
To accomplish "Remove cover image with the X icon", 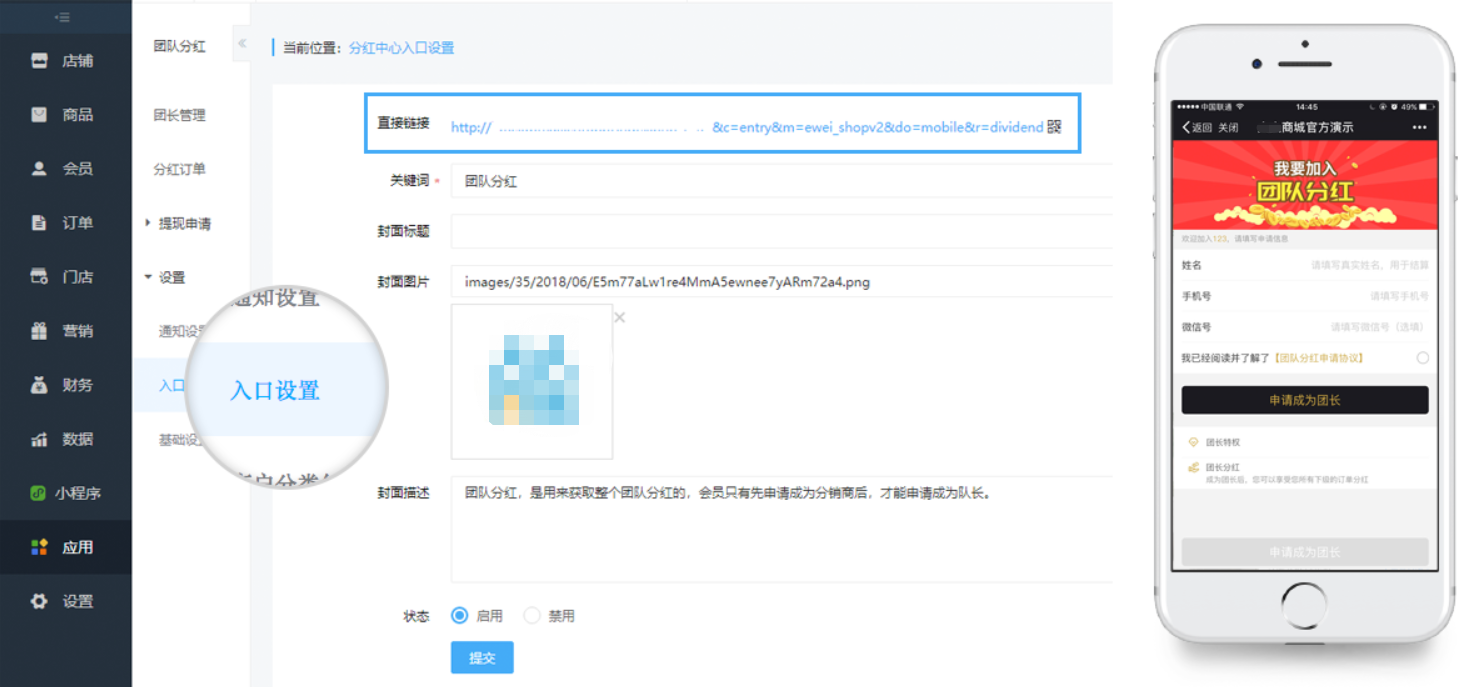I will coord(620,317).
